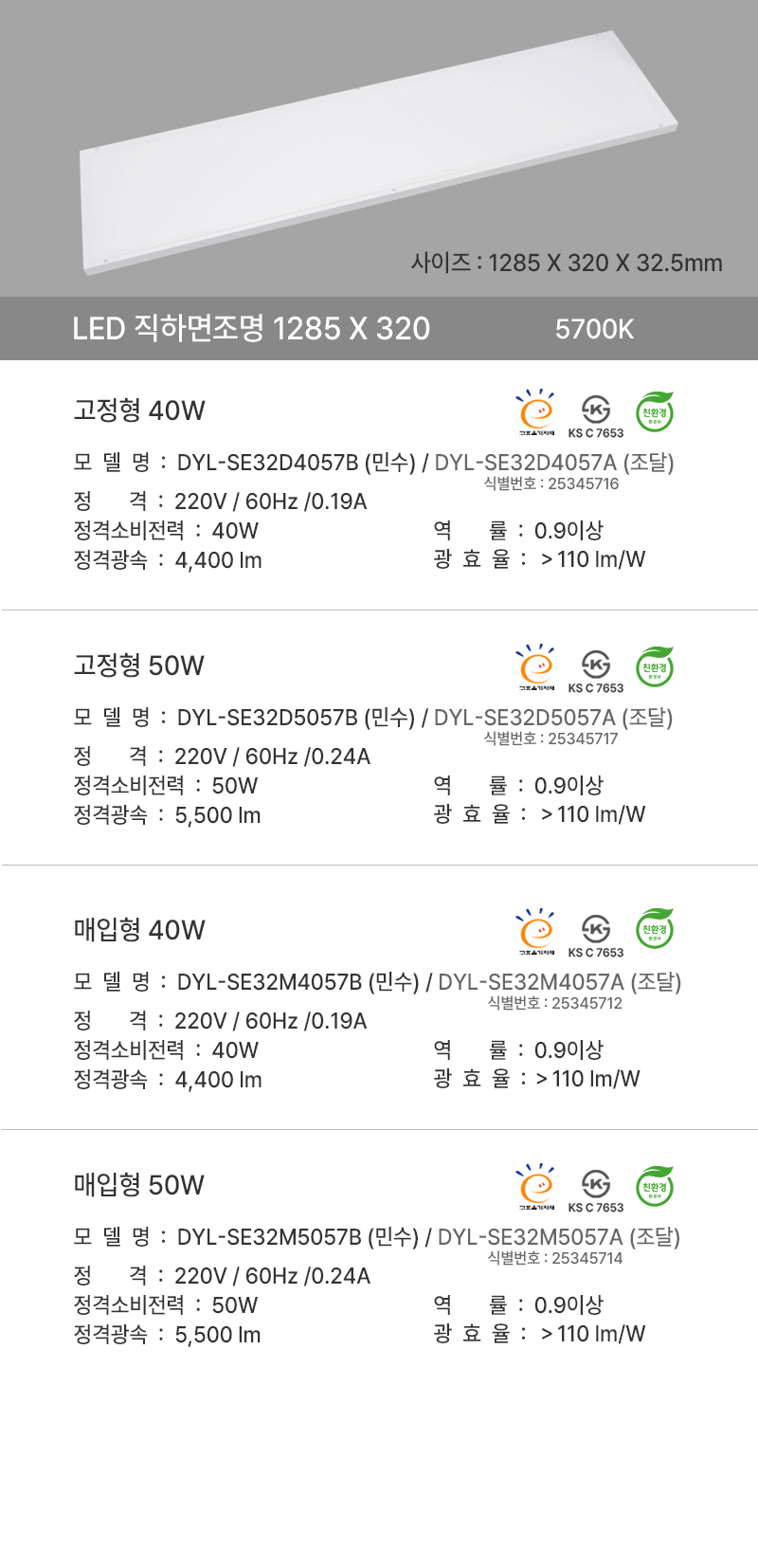Click the high-efficiency mark under 고정형 50W
This screenshot has width=758, height=1568.
tap(536, 667)
